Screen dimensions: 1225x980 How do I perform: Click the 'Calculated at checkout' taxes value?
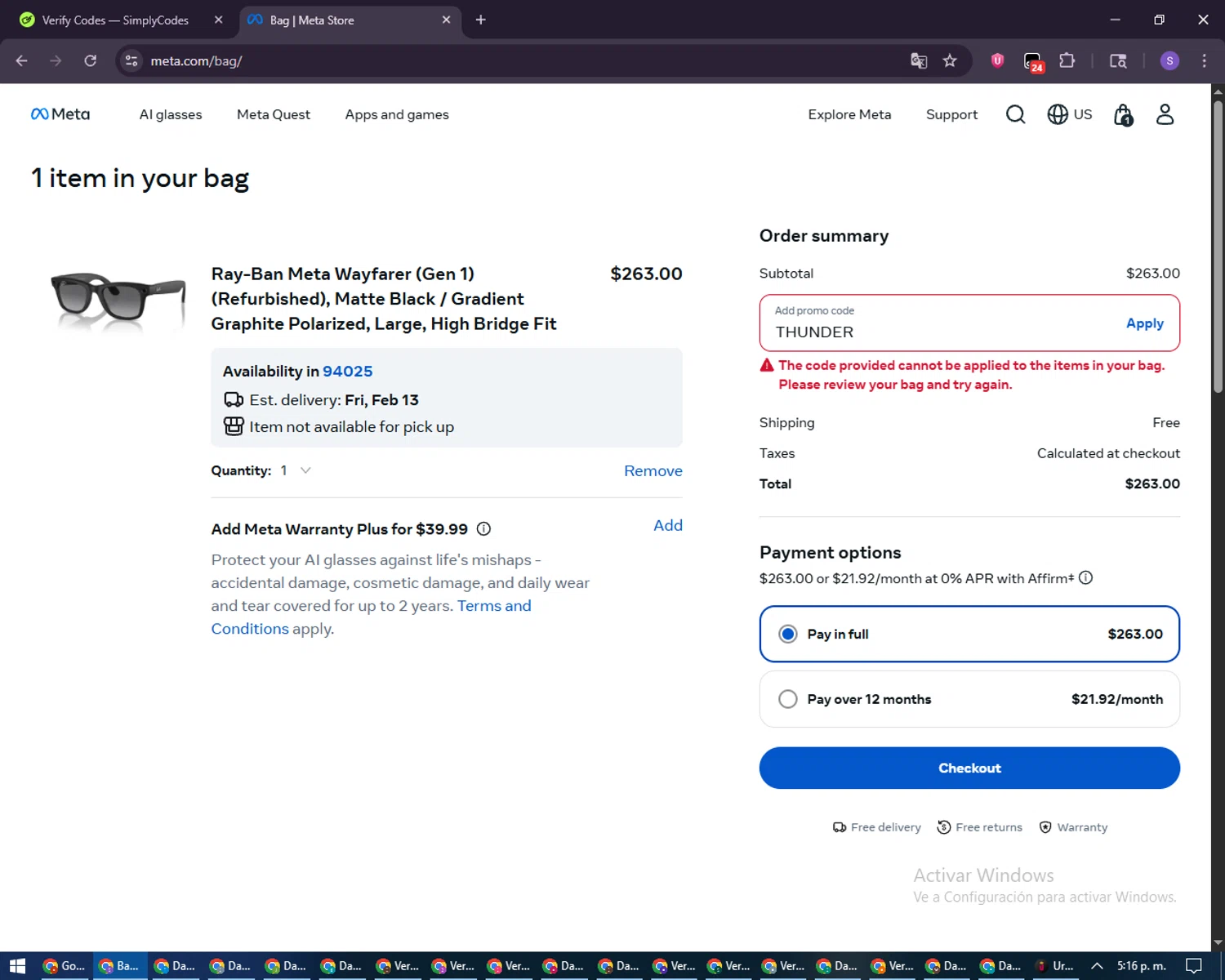(x=1108, y=453)
